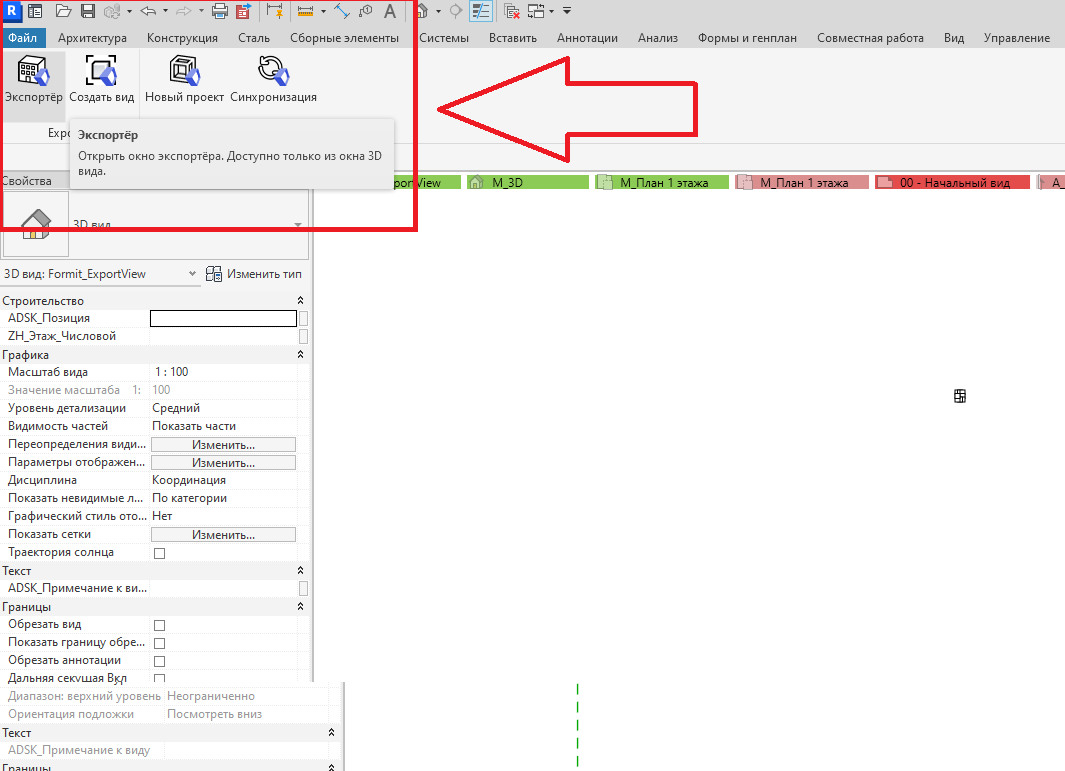Click the Switch Windows icon
Viewport: 1065px width, 771px height.
537,11
